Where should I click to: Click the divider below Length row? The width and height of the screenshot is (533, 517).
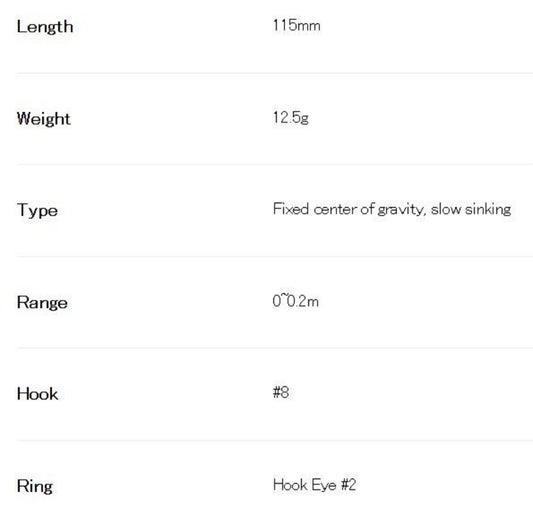(x=275, y=73)
